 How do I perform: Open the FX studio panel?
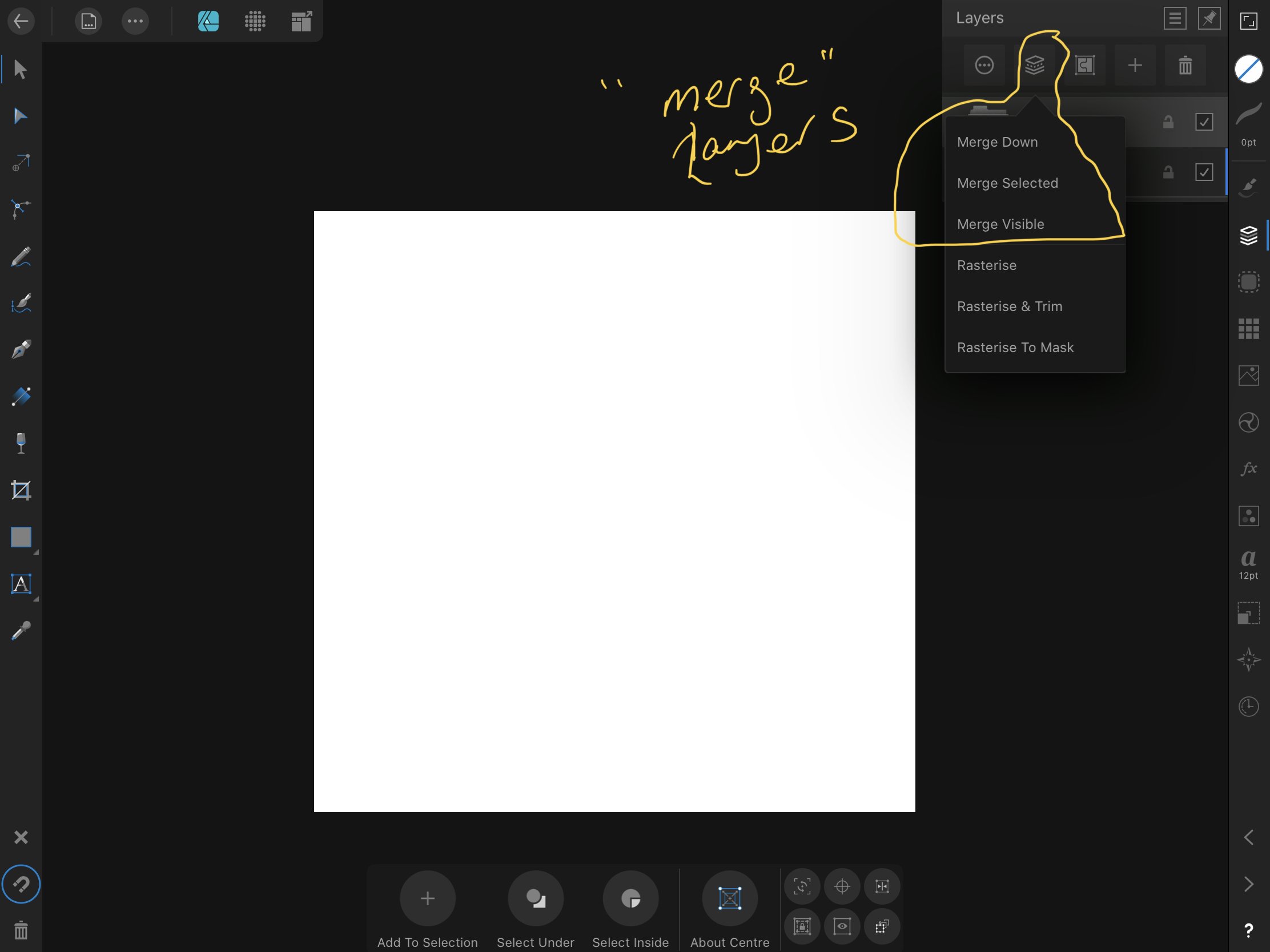1248,469
